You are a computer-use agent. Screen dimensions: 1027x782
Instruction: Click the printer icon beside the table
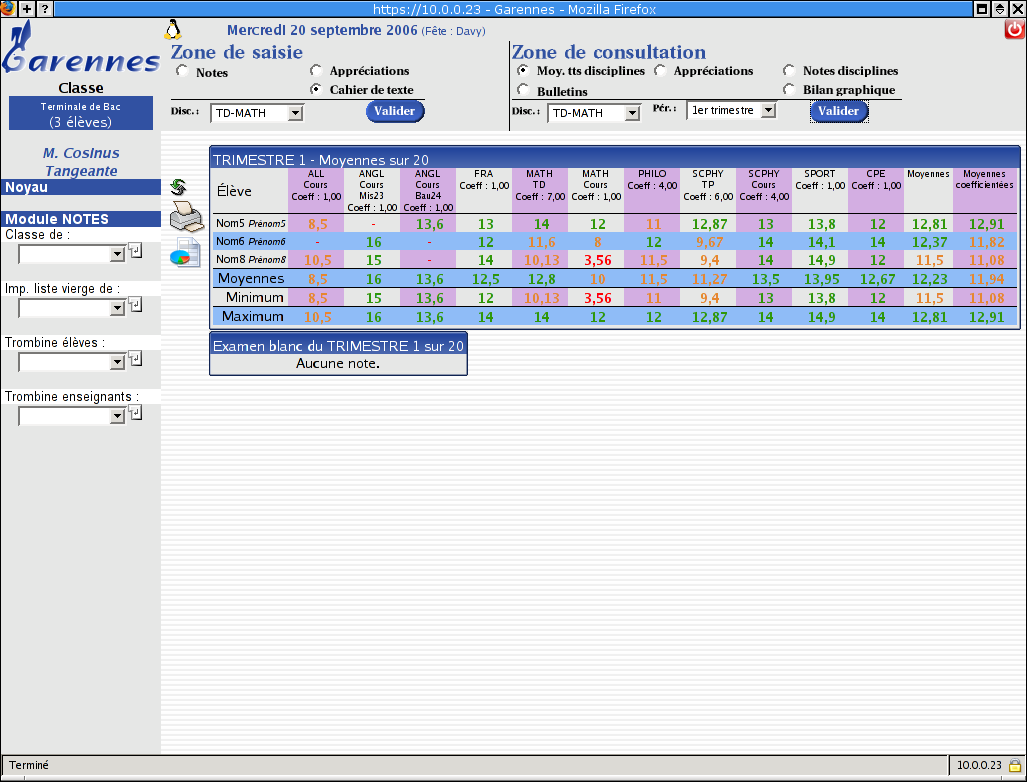coord(185,216)
